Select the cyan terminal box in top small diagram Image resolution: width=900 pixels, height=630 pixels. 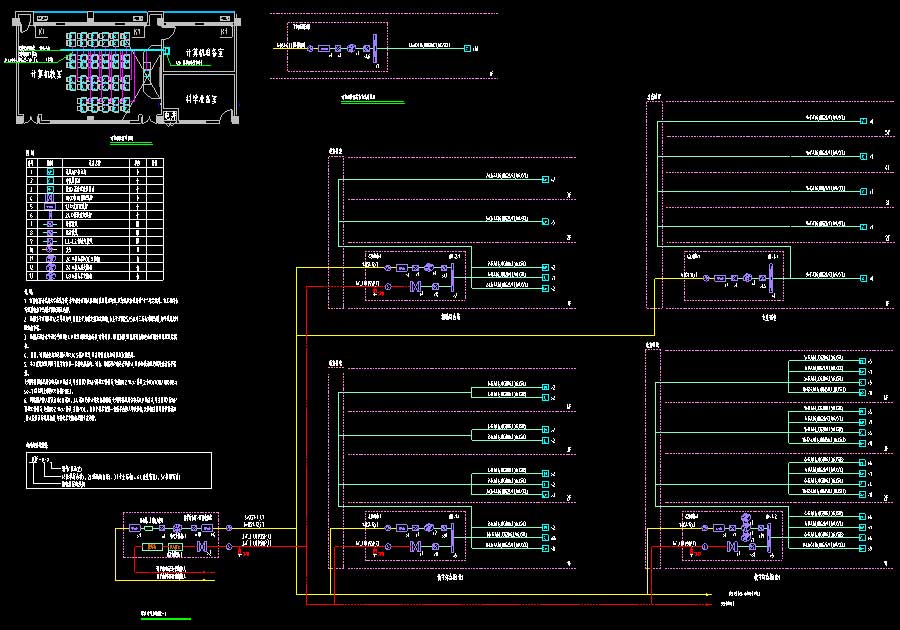pos(467,49)
